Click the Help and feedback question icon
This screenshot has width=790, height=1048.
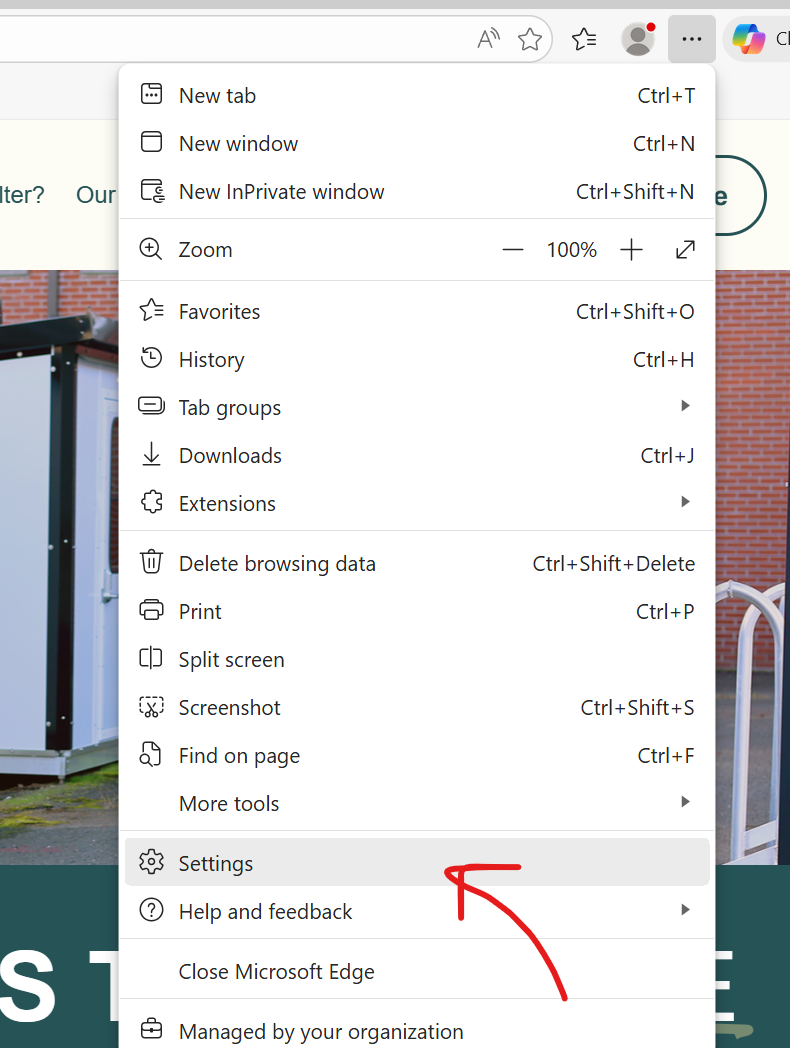pyautogui.click(x=151, y=910)
